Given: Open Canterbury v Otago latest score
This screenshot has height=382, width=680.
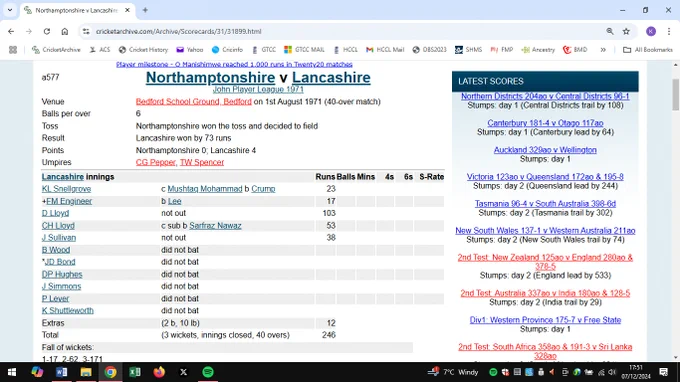Looking at the screenshot, I should click(x=545, y=123).
